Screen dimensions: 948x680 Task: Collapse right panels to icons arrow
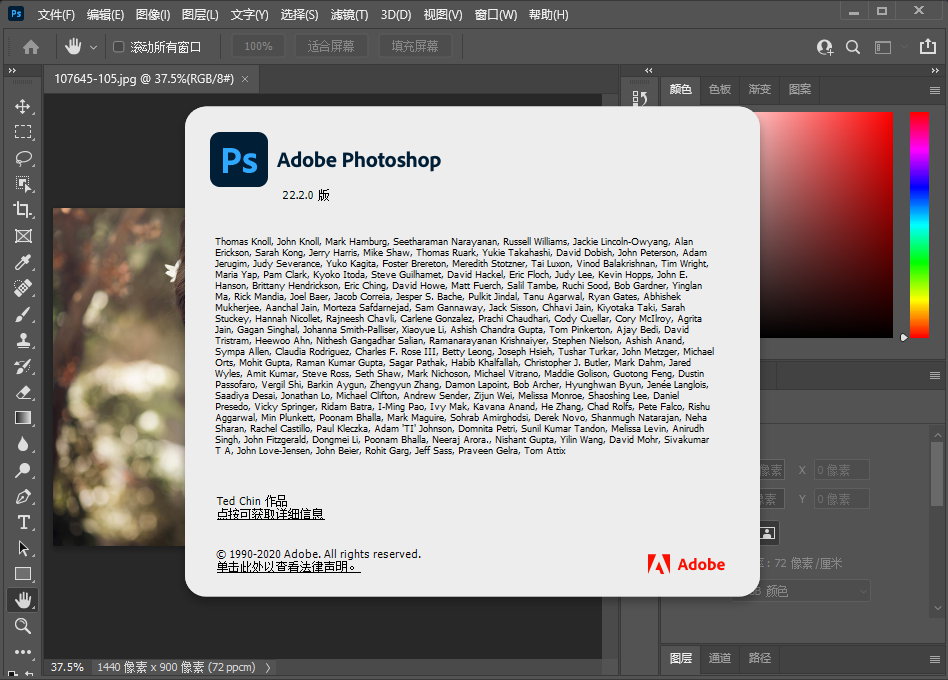[x=935, y=71]
